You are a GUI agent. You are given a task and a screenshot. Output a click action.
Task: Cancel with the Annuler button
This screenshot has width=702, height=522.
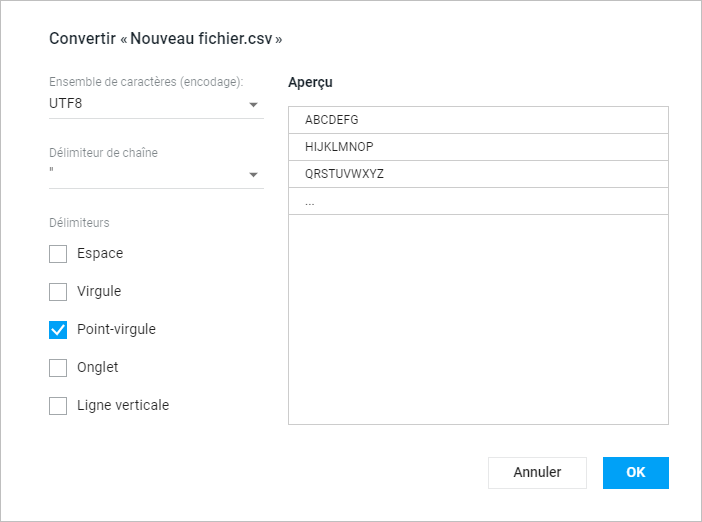coord(537,473)
